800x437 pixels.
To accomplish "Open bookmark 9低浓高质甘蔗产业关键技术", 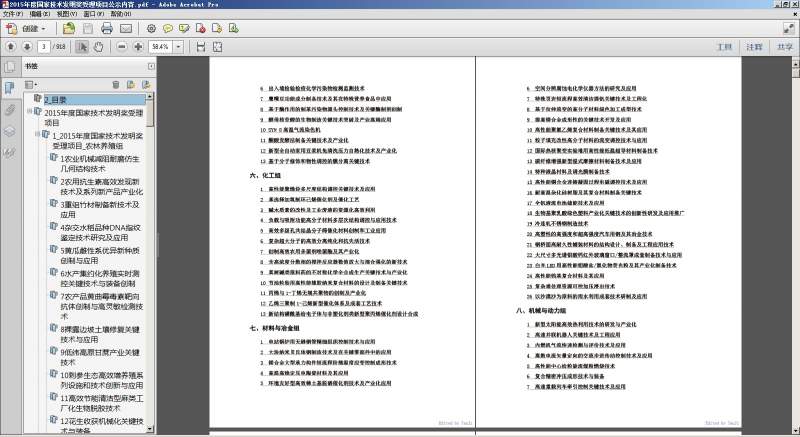I will pos(99,357).
